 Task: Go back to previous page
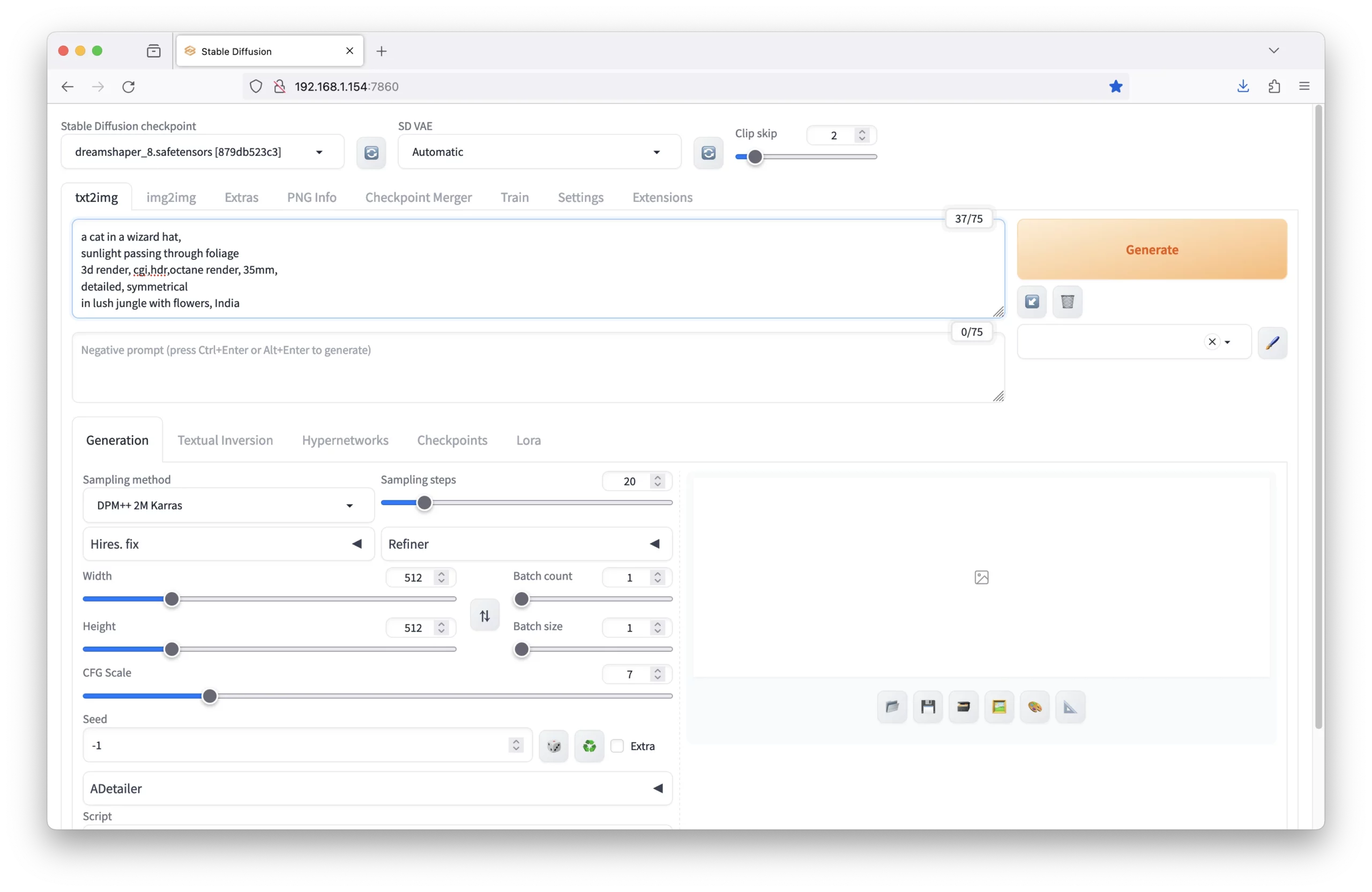[x=68, y=86]
